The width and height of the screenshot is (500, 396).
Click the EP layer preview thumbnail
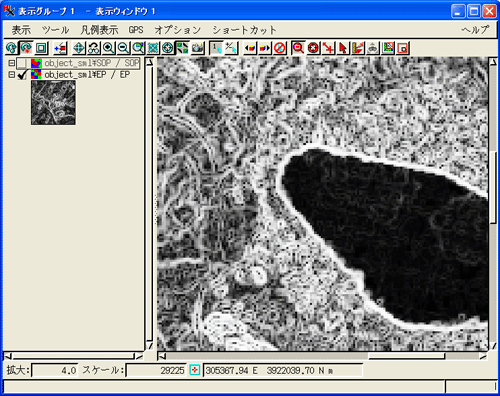click(x=53, y=103)
